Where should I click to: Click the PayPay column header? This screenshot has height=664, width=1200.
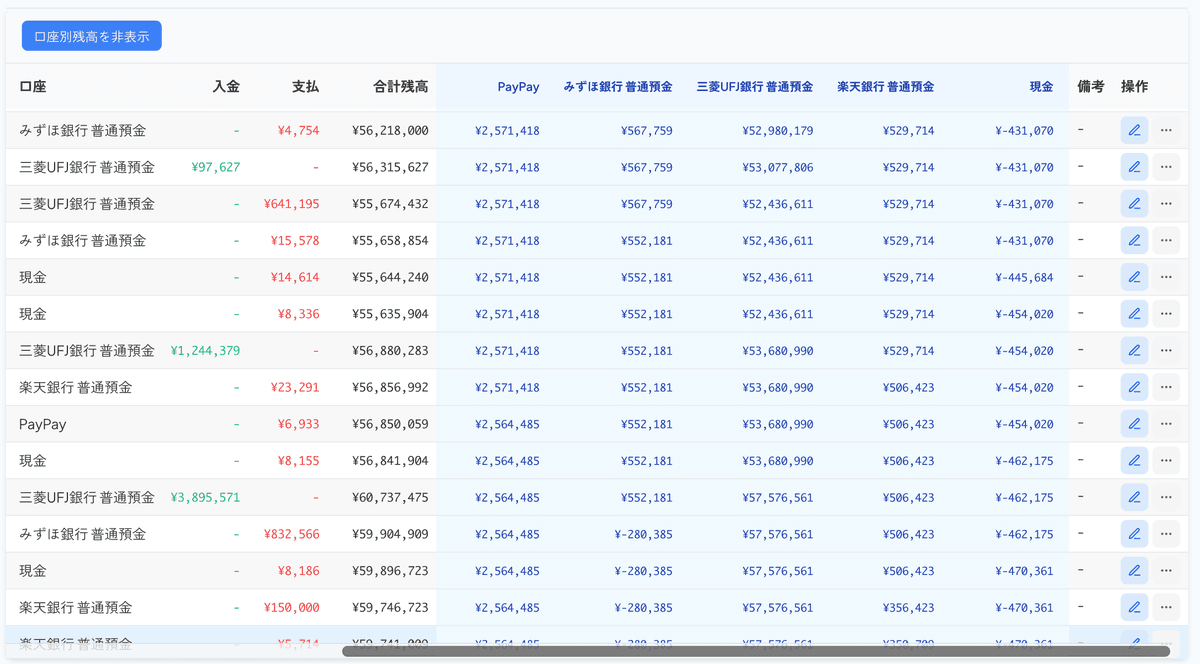pyautogui.click(x=518, y=87)
